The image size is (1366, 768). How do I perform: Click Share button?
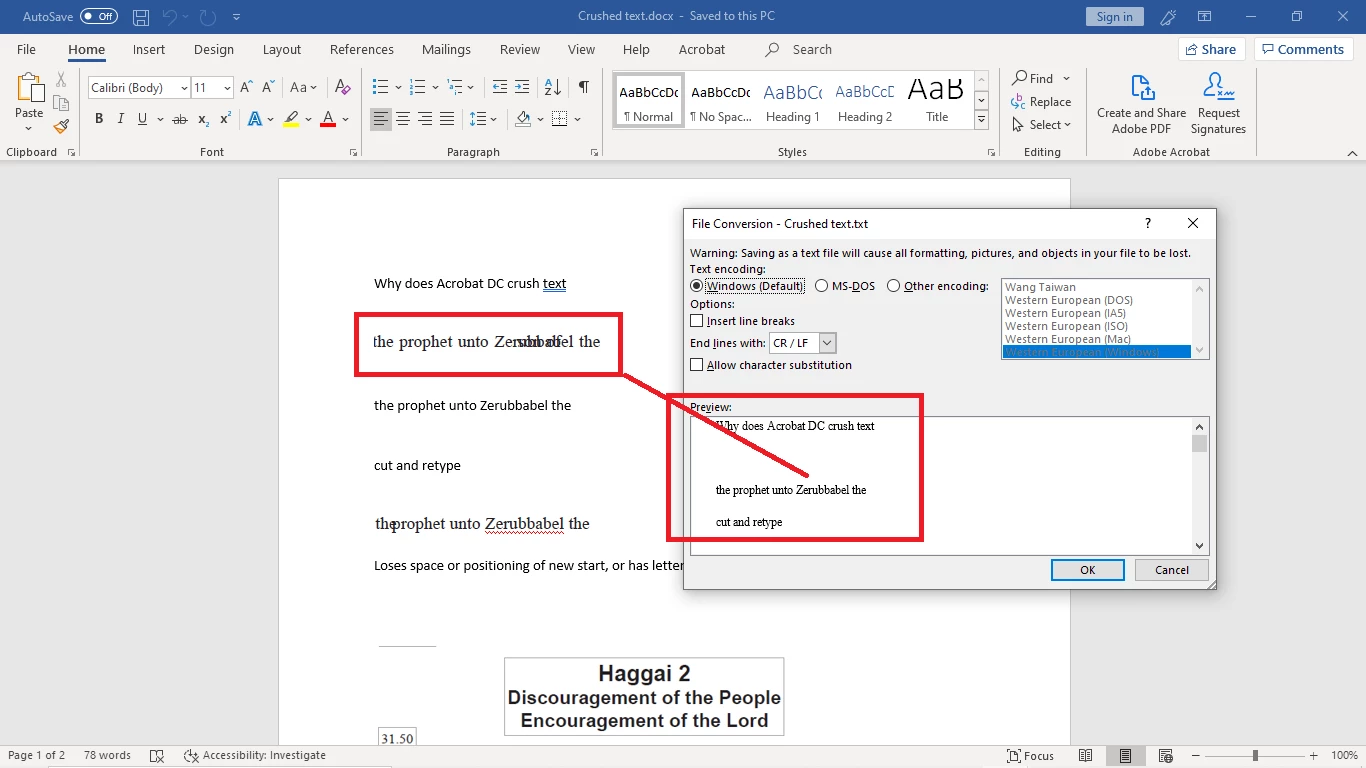click(x=1212, y=49)
